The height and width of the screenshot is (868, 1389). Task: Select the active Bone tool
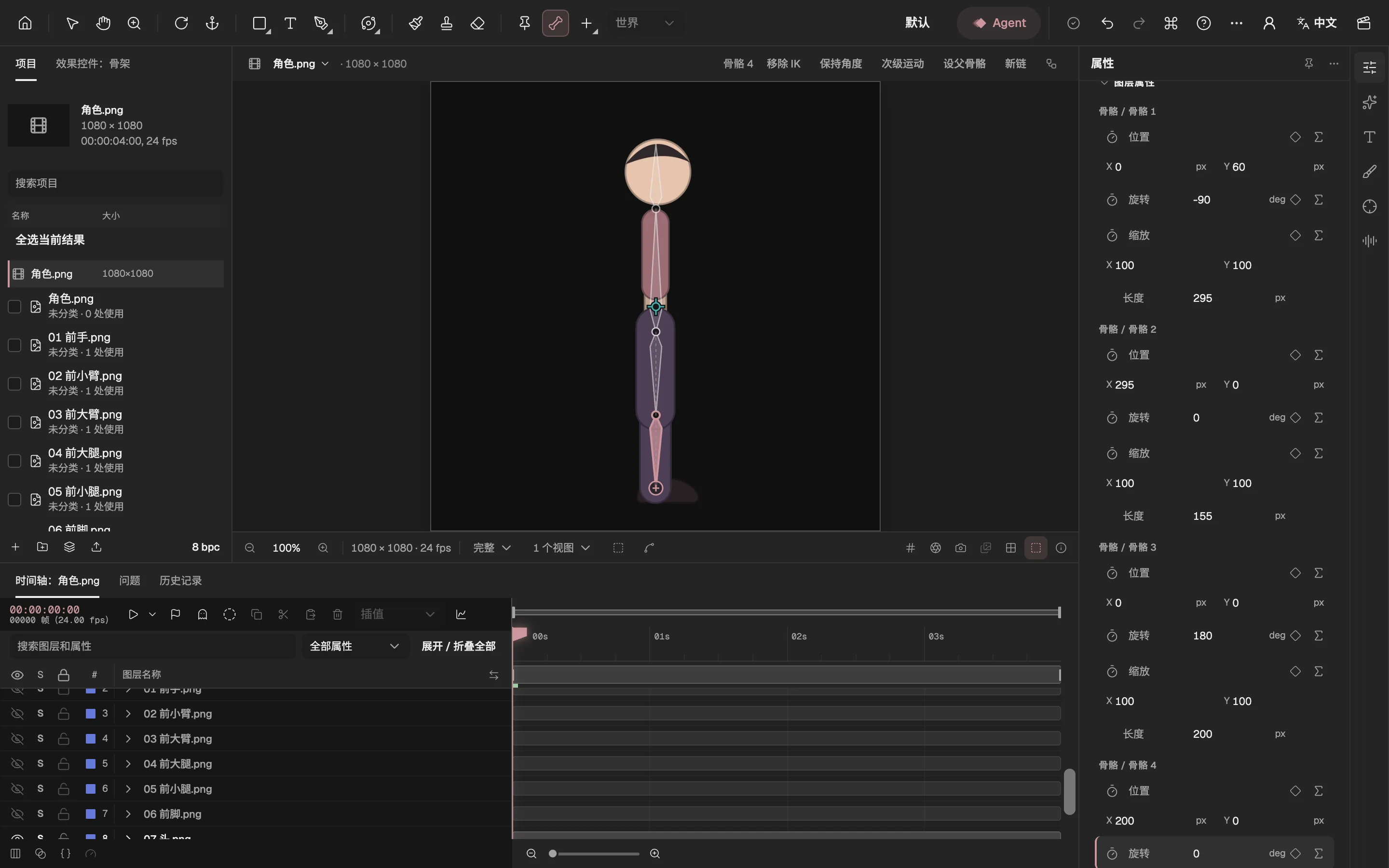(x=556, y=23)
